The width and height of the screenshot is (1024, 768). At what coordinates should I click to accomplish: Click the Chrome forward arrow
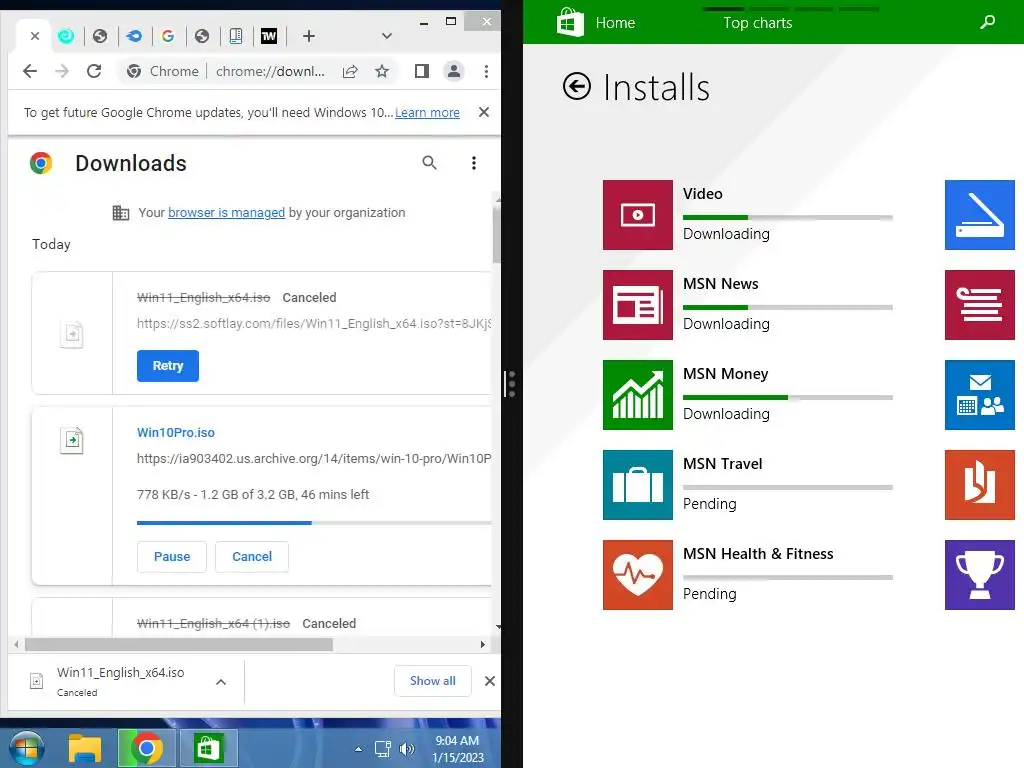62,71
